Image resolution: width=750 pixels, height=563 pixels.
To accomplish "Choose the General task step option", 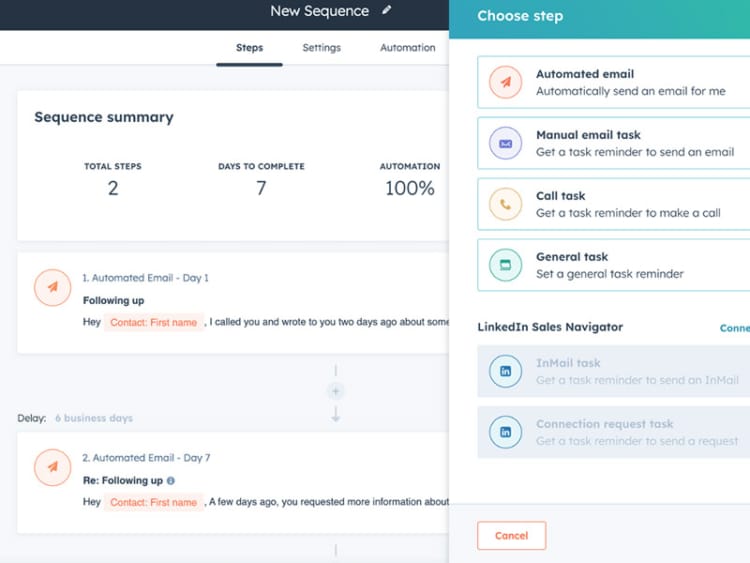I will coord(614,265).
